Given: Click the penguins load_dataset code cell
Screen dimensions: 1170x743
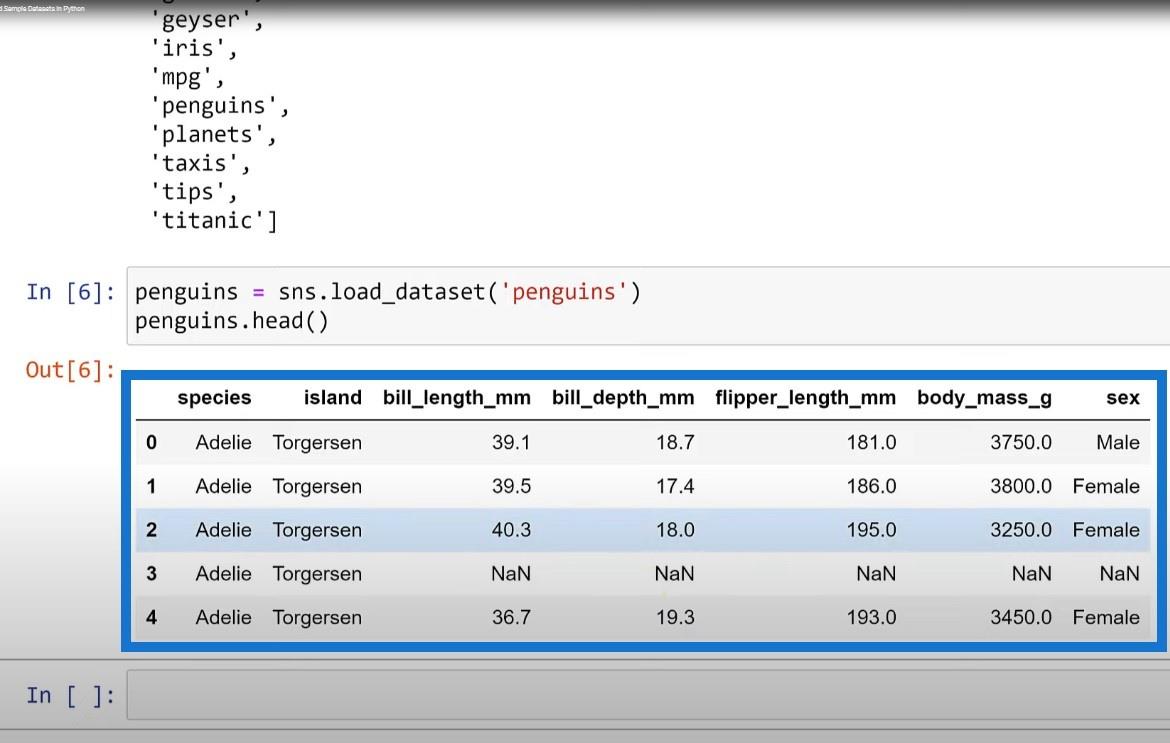Looking at the screenshot, I should click(648, 306).
